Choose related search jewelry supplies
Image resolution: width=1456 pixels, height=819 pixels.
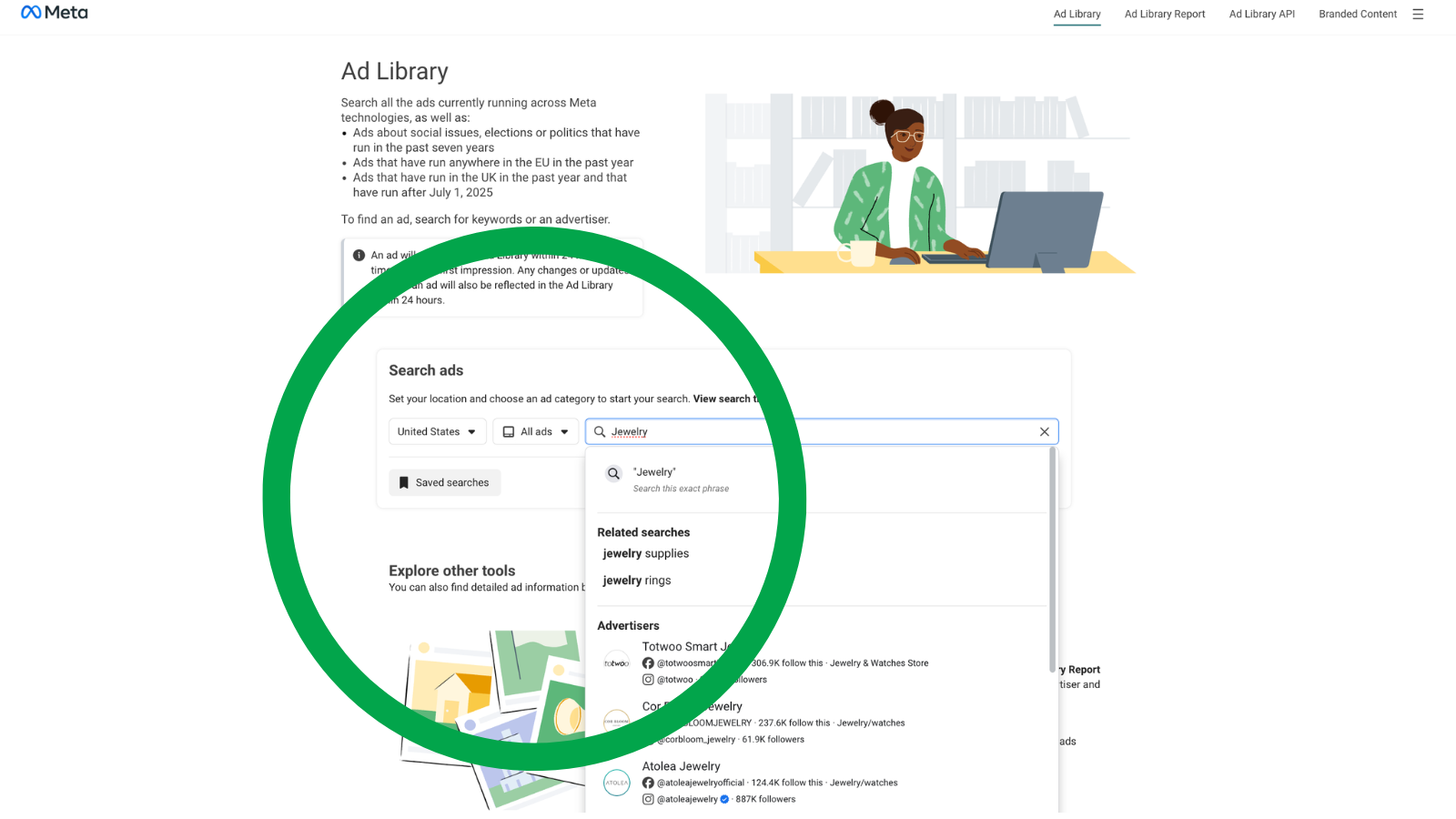coord(646,554)
